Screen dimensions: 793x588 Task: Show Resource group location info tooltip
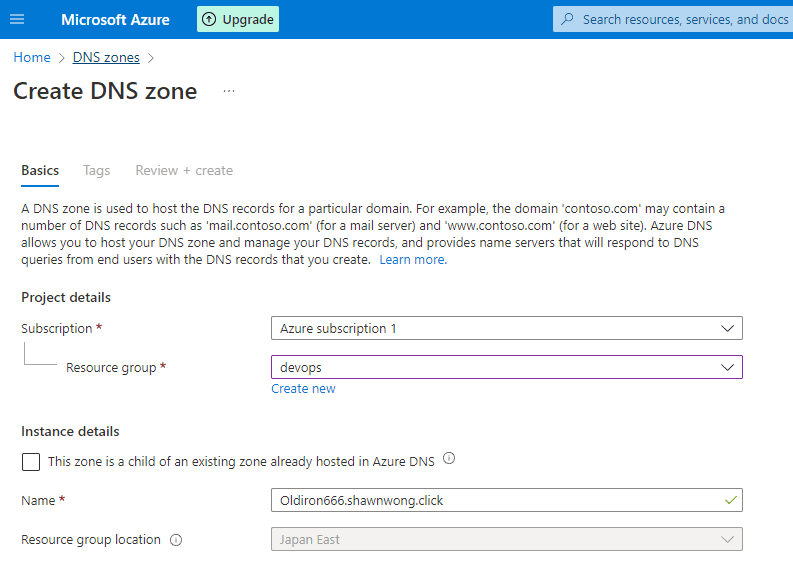[x=176, y=540]
